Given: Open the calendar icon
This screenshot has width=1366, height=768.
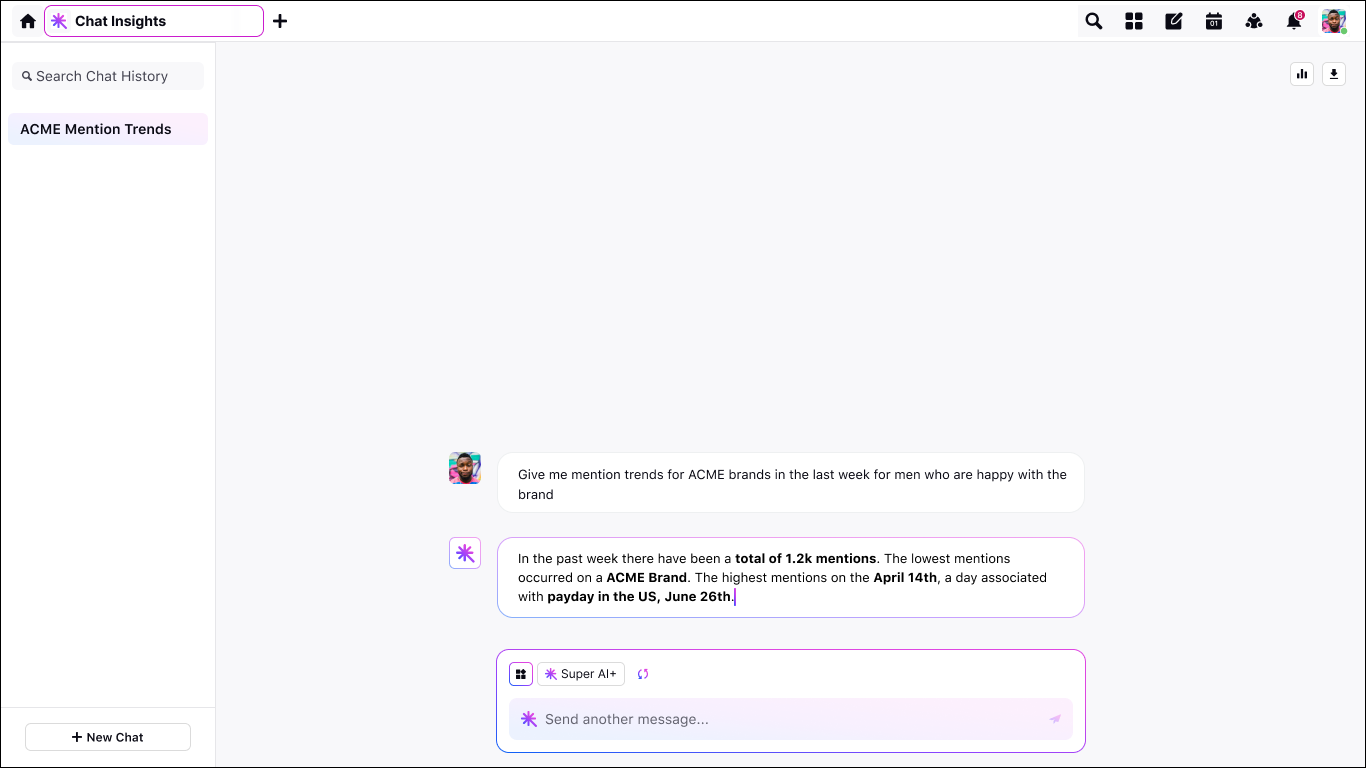Looking at the screenshot, I should point(1214,21).
